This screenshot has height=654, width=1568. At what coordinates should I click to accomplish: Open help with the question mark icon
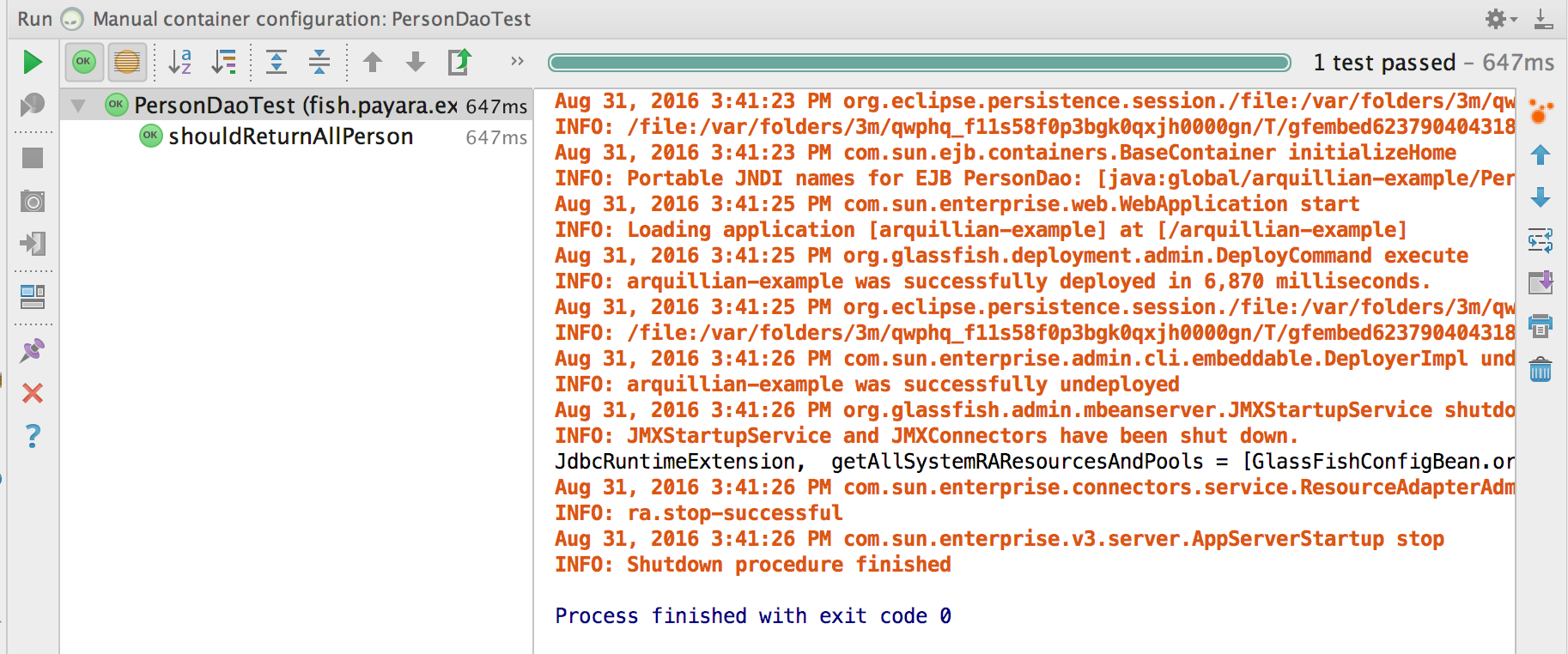pos(33,436)
